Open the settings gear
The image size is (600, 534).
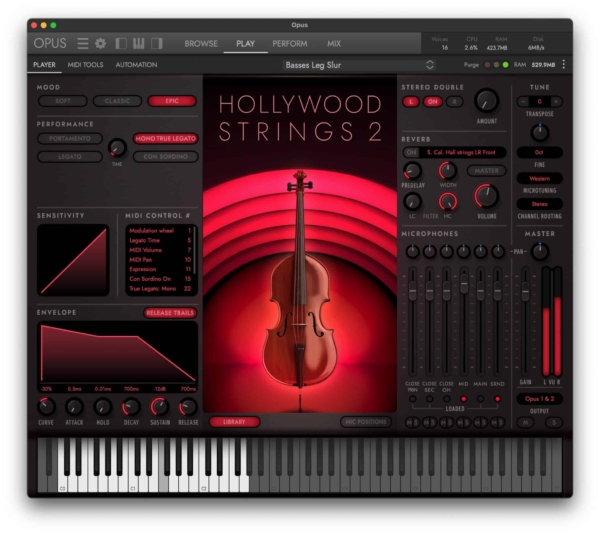pyautogui.click(x=101, y=43)
